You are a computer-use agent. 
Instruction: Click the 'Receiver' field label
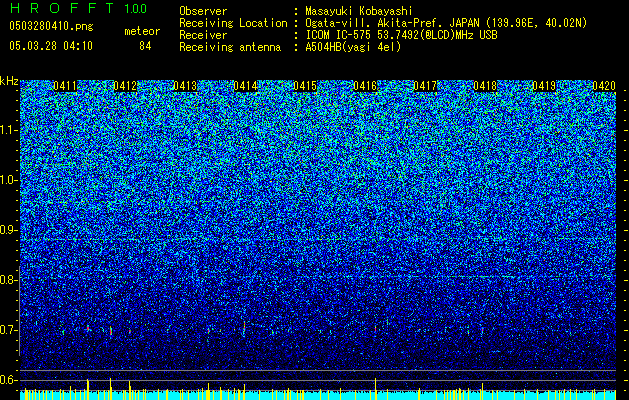pos(203,35)
